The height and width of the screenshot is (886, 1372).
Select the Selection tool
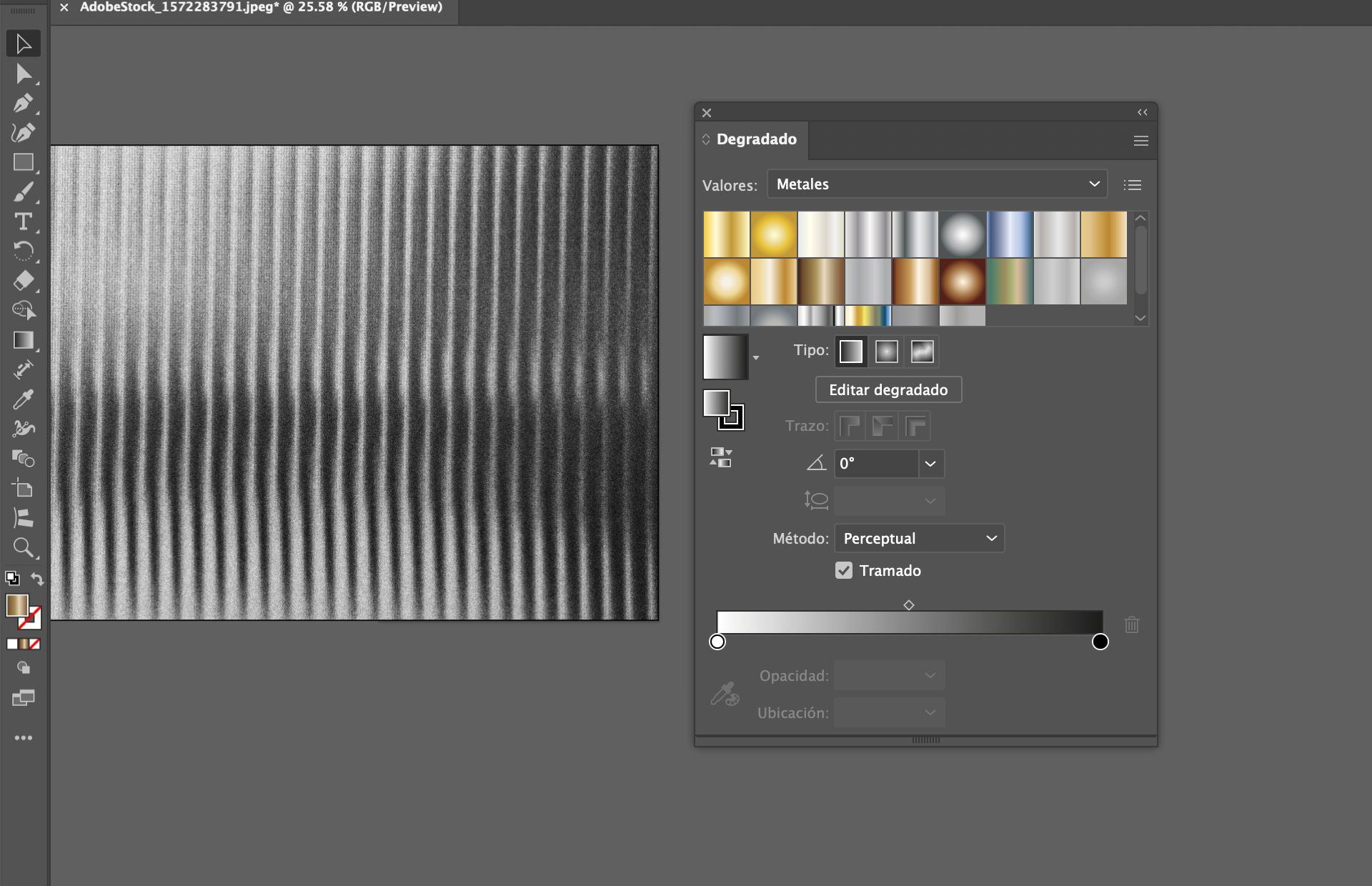point(24,43)
